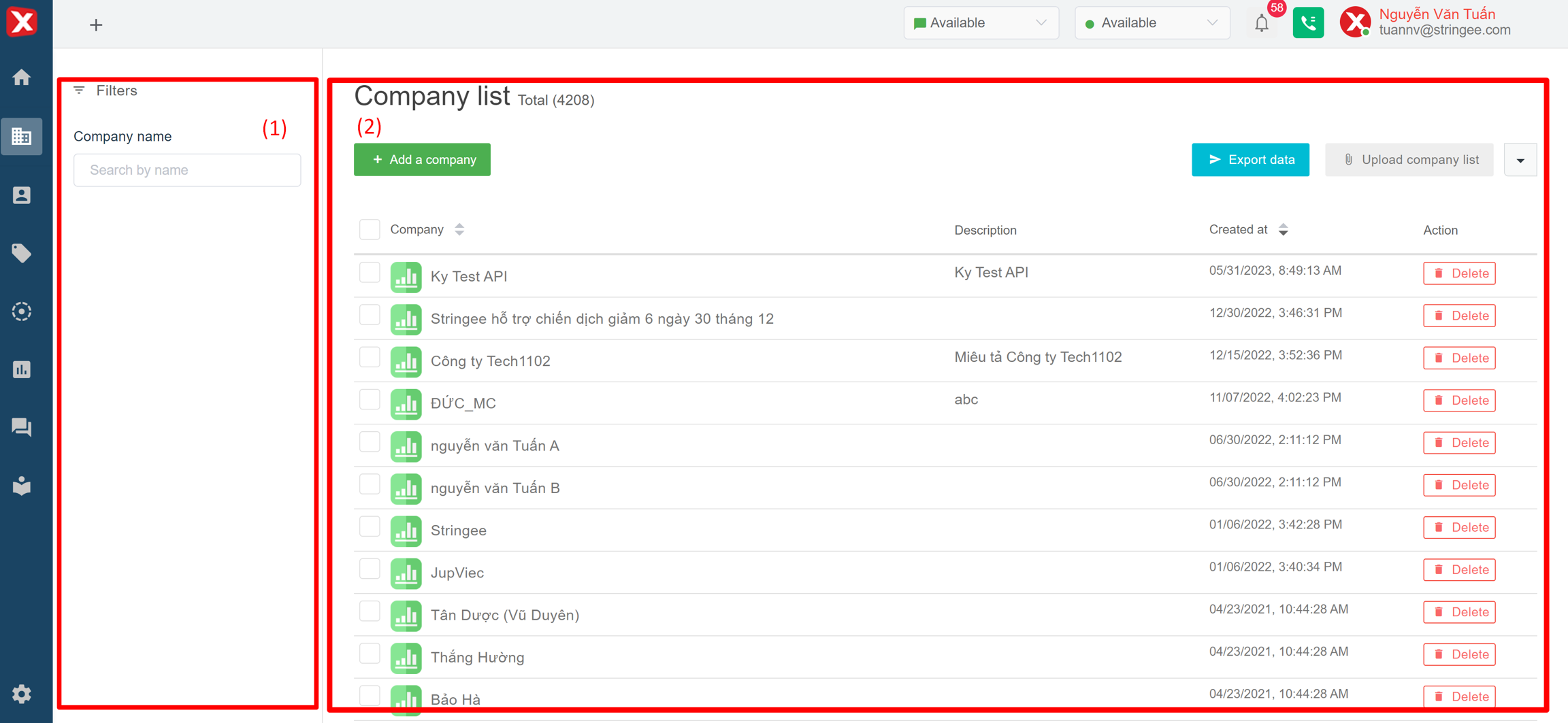
Task: Sort the list by Created at column
Action: coord(1282,230)
